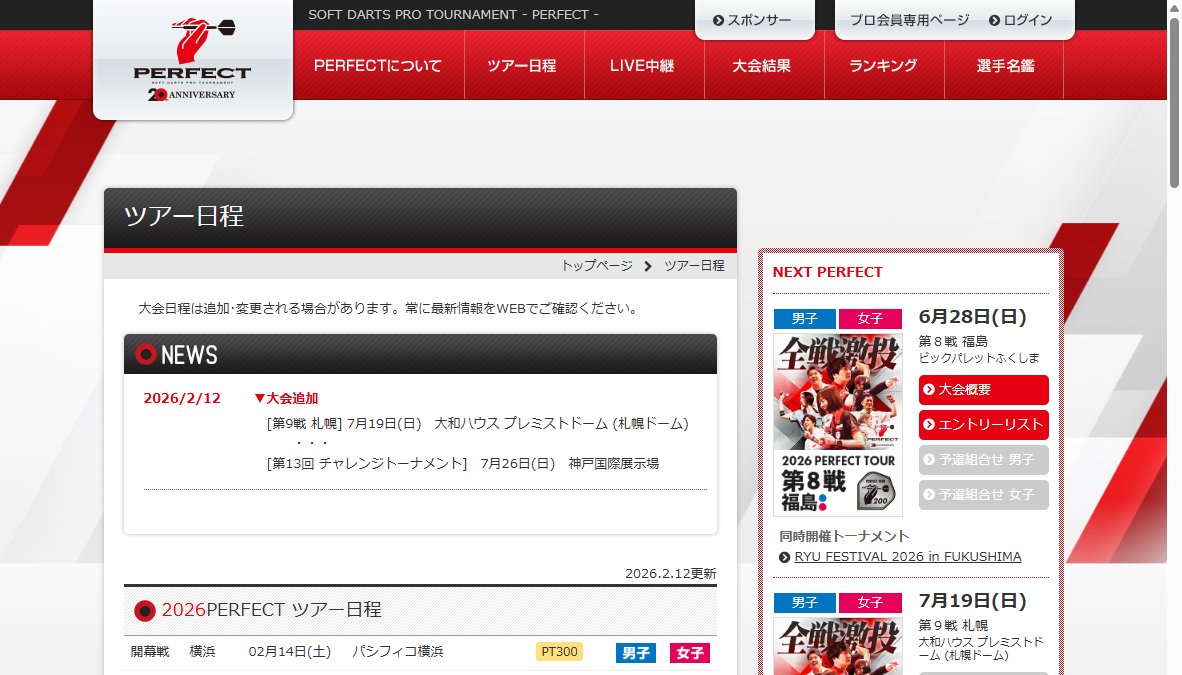Click the ツアー日程 breadcrumb text

point(694,265)
